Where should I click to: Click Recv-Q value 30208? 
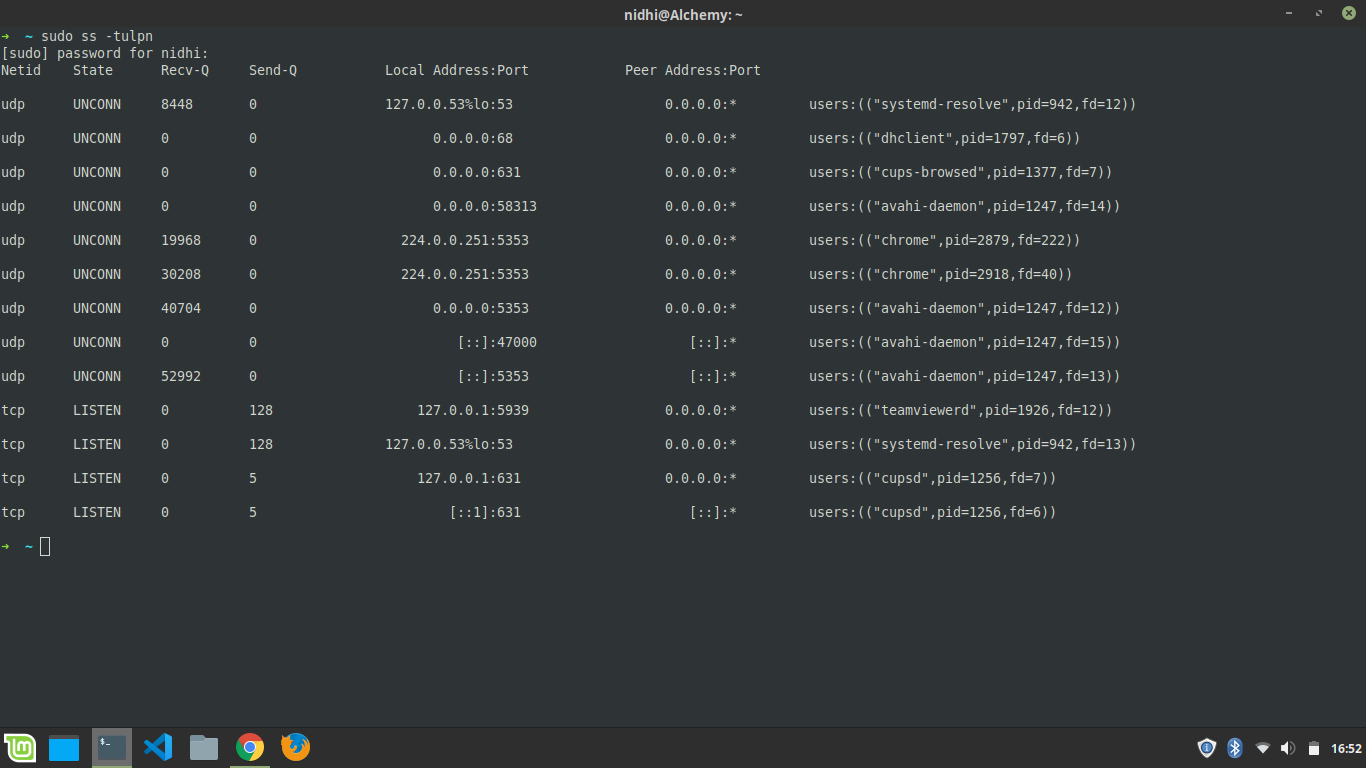[x=181, y=274]
